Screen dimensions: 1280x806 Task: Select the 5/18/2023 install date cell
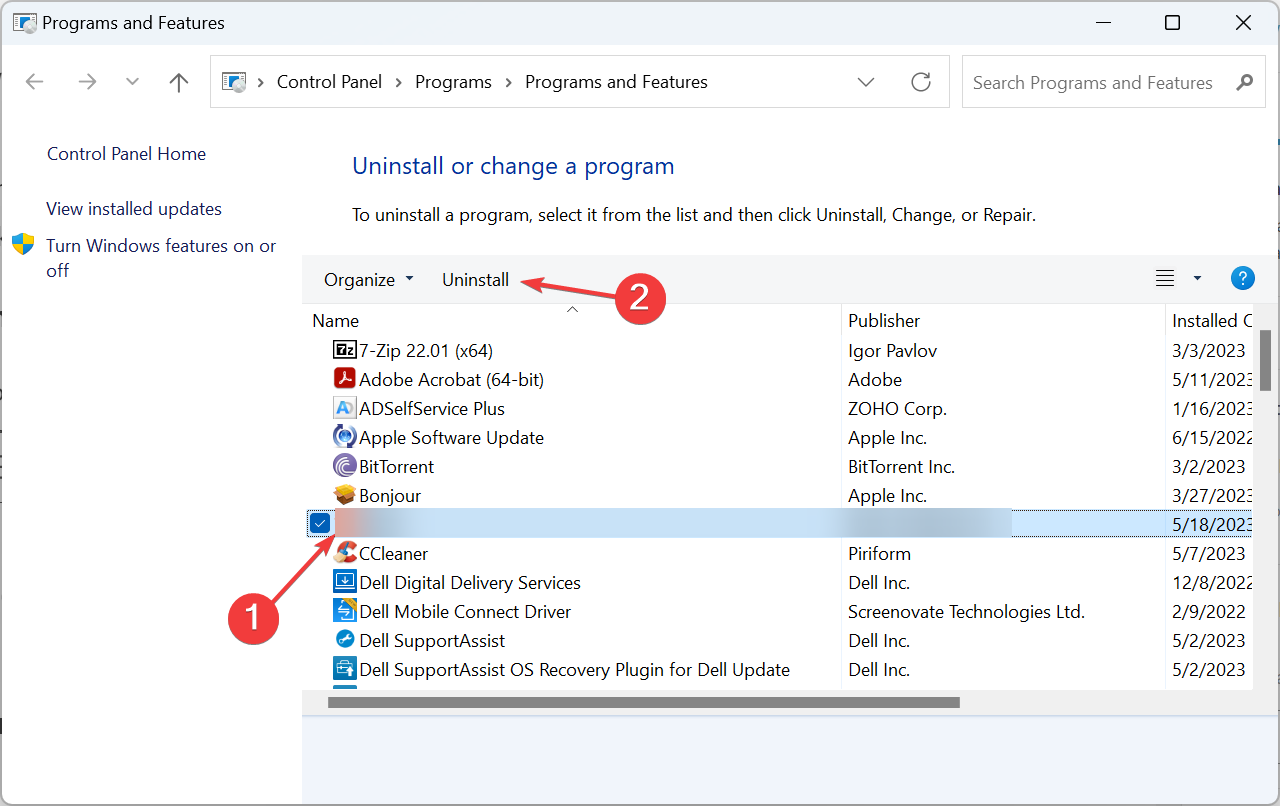[x=1211, y=523]
